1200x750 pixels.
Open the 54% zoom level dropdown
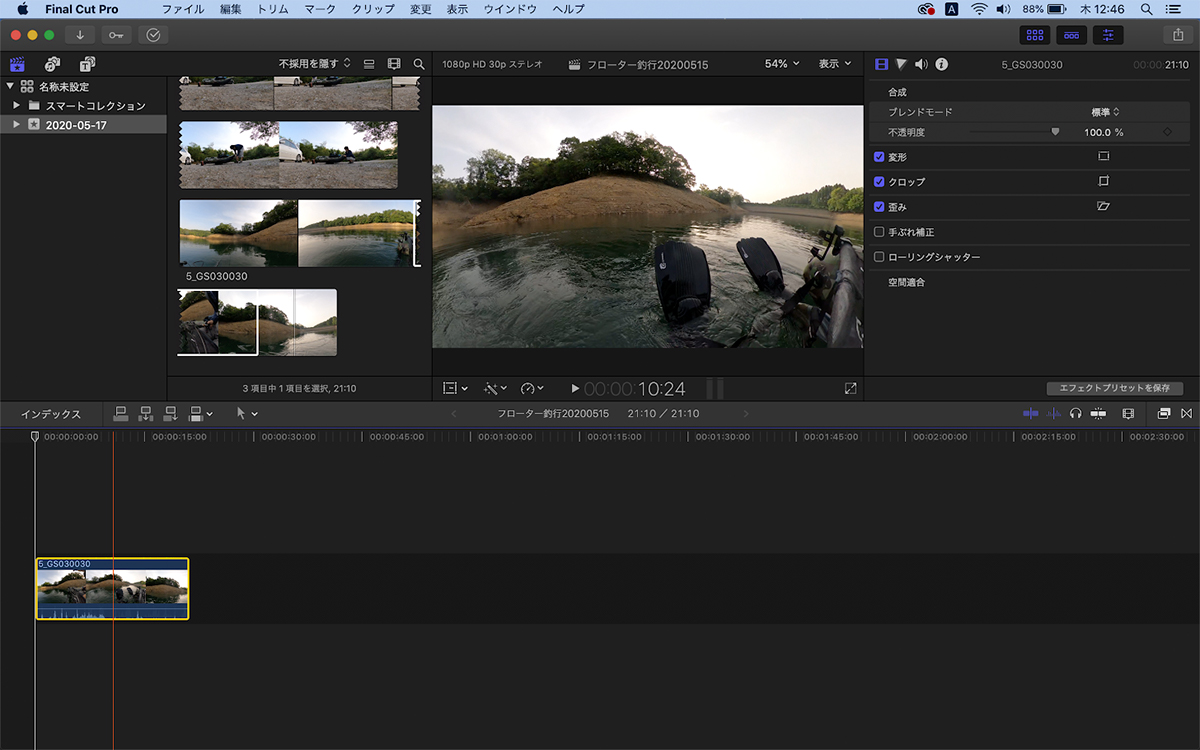coord(782,64)
